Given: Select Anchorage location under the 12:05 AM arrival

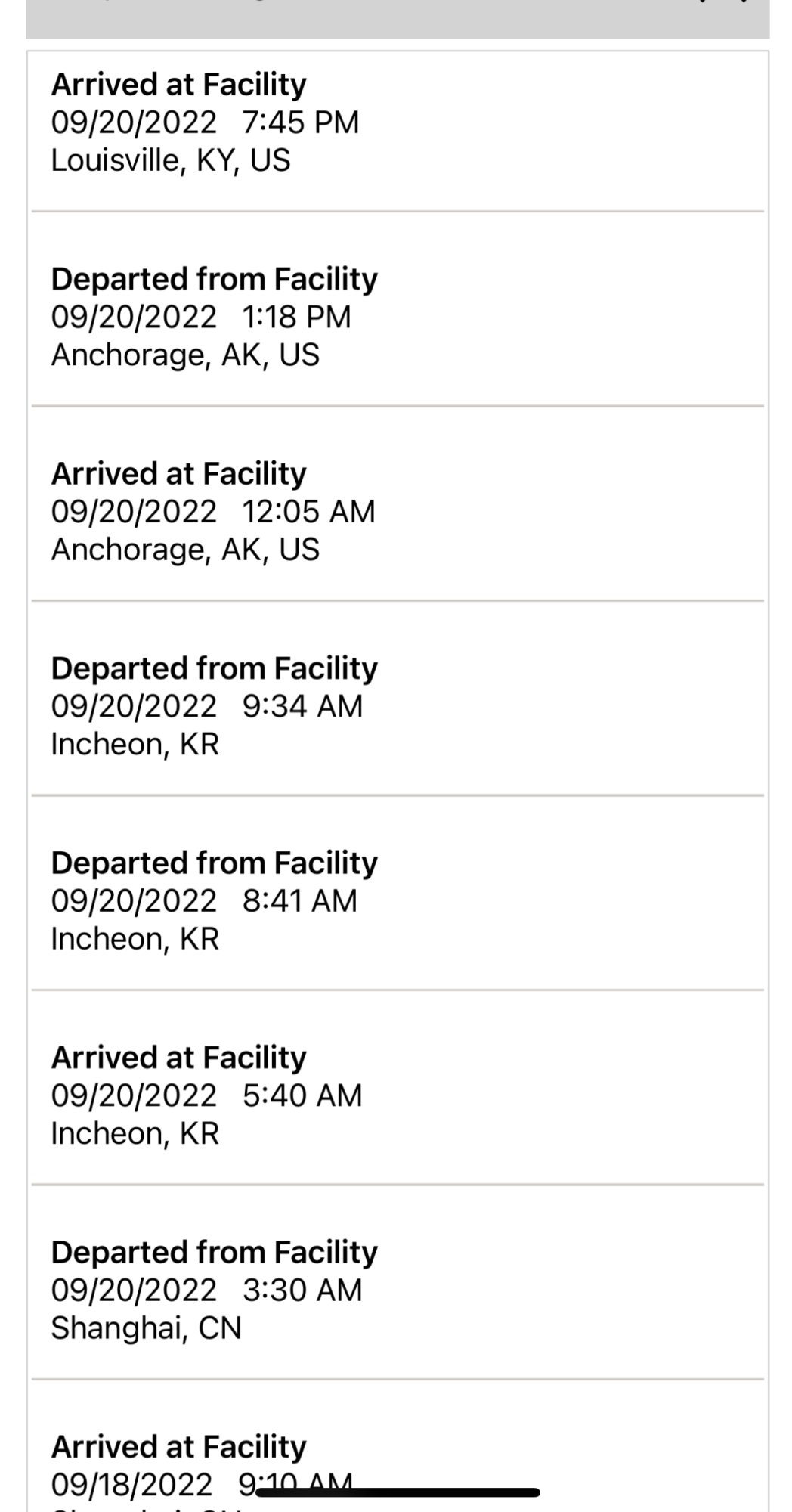Looking at the screenshot, I should pyautogui.click(x=185, y=550).
